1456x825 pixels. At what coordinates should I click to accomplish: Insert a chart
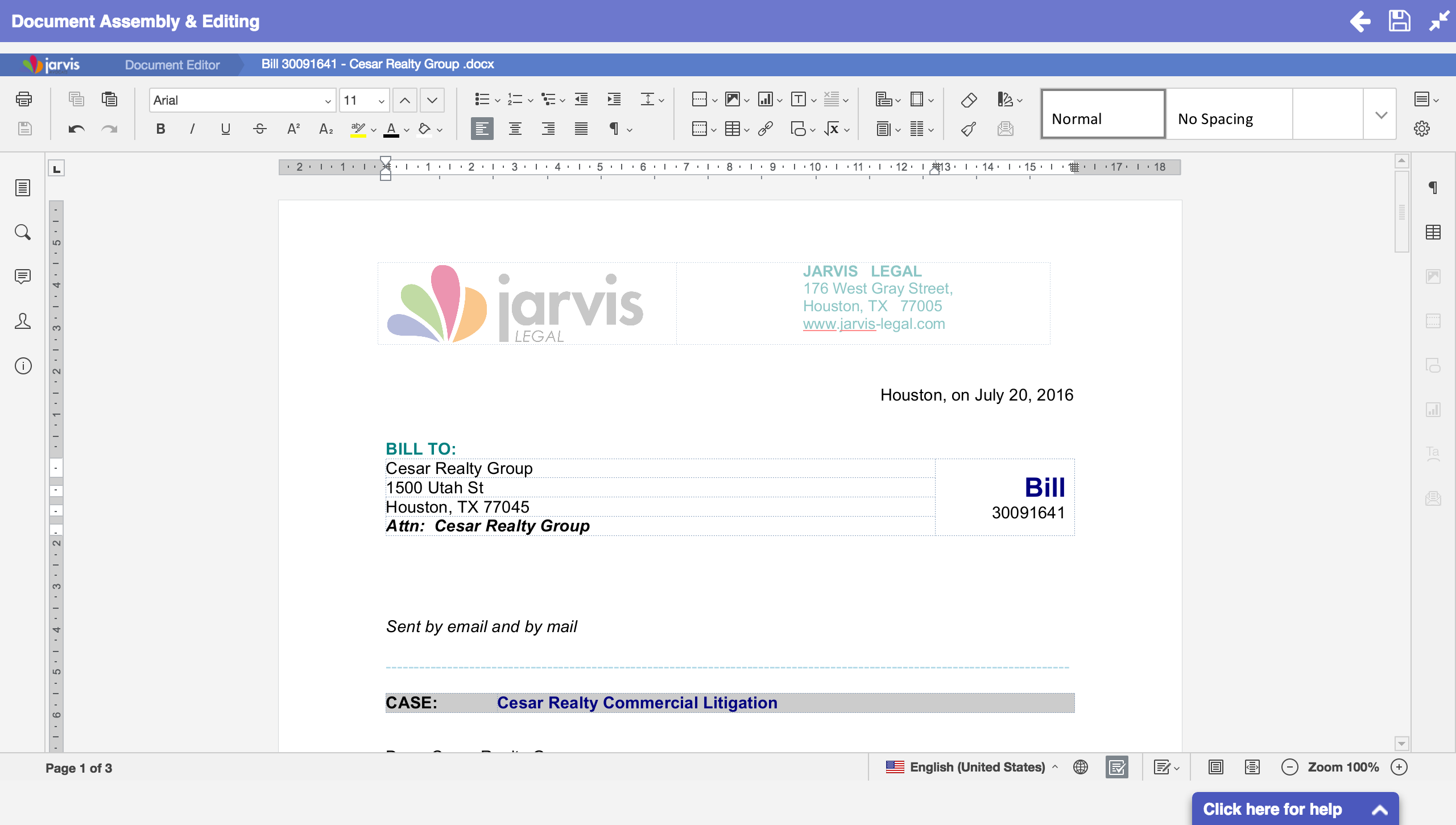[767, 99]
